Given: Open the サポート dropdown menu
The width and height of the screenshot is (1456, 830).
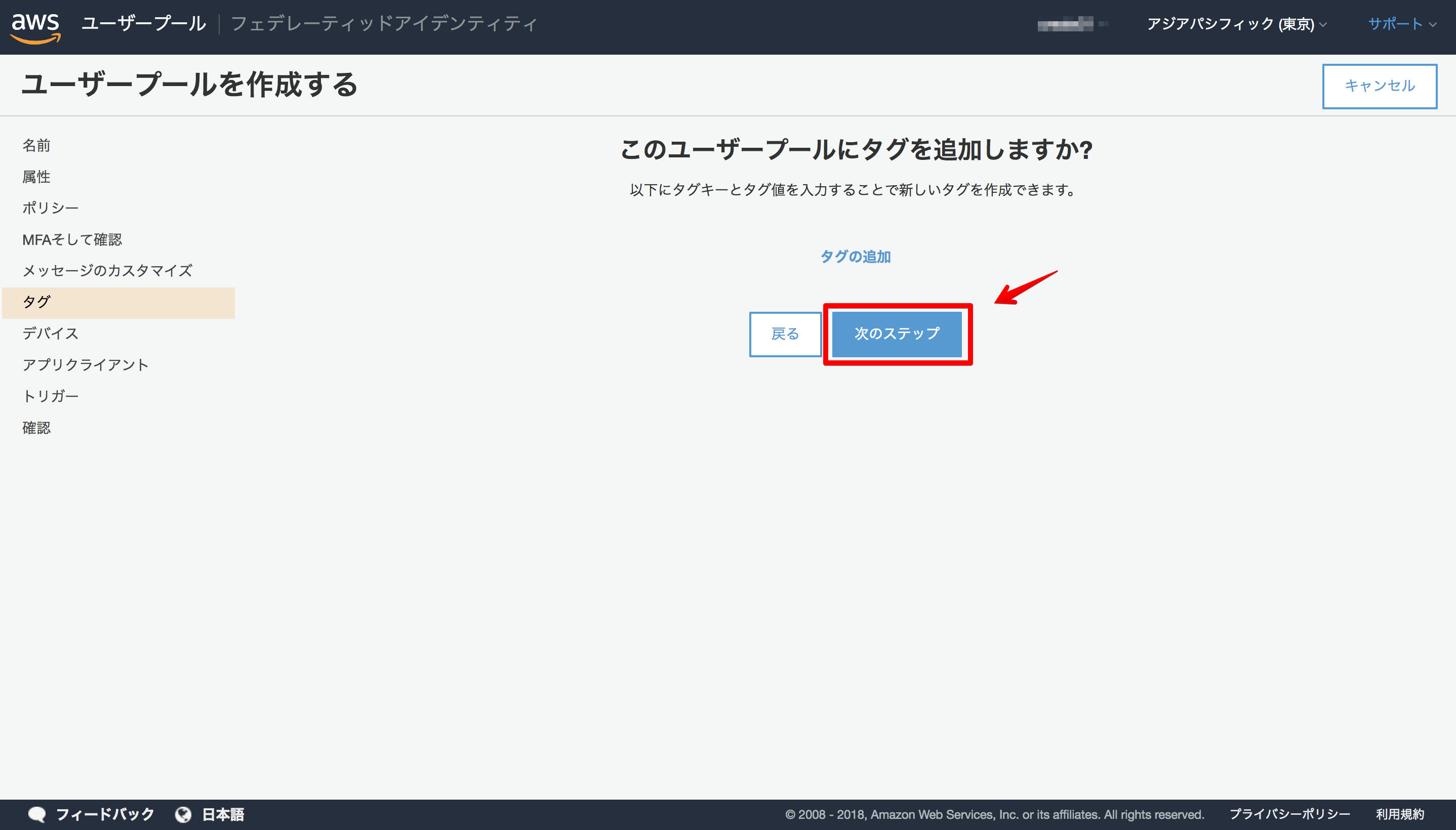Looking at the screenshot, I should (x=1401, y=24).
